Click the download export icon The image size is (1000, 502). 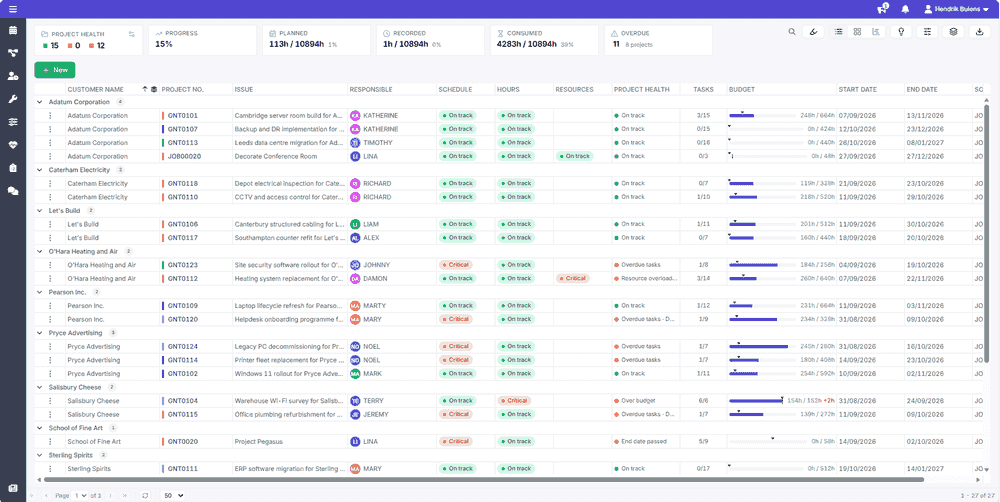click(x=979, y=32)
